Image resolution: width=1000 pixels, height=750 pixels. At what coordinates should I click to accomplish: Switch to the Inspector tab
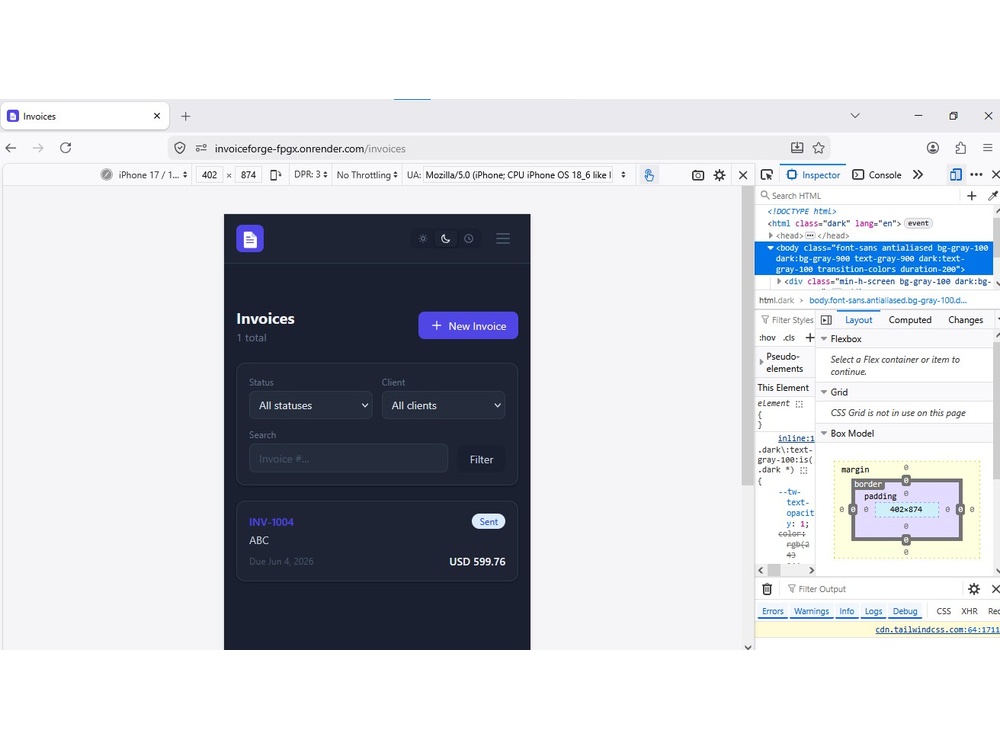[813, 175]
